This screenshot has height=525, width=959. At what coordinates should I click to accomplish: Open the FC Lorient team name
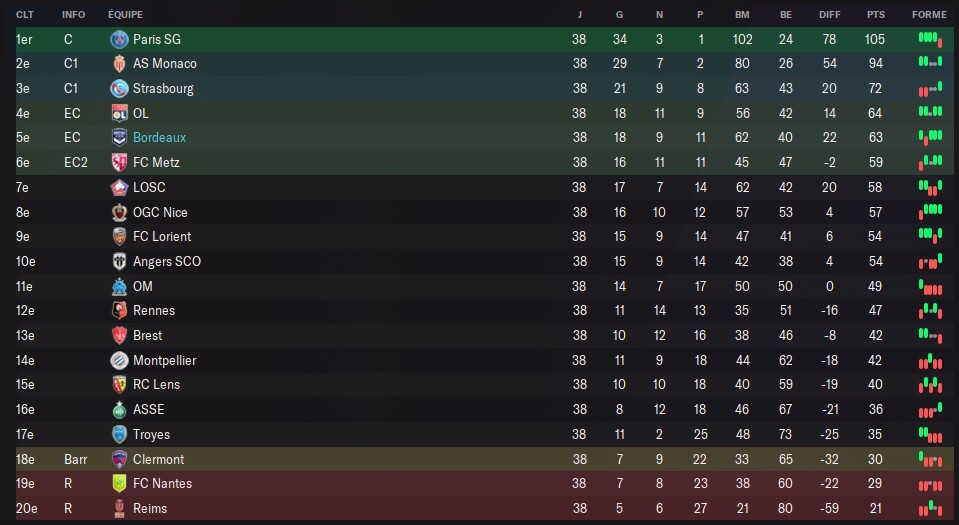pos(161,237)
